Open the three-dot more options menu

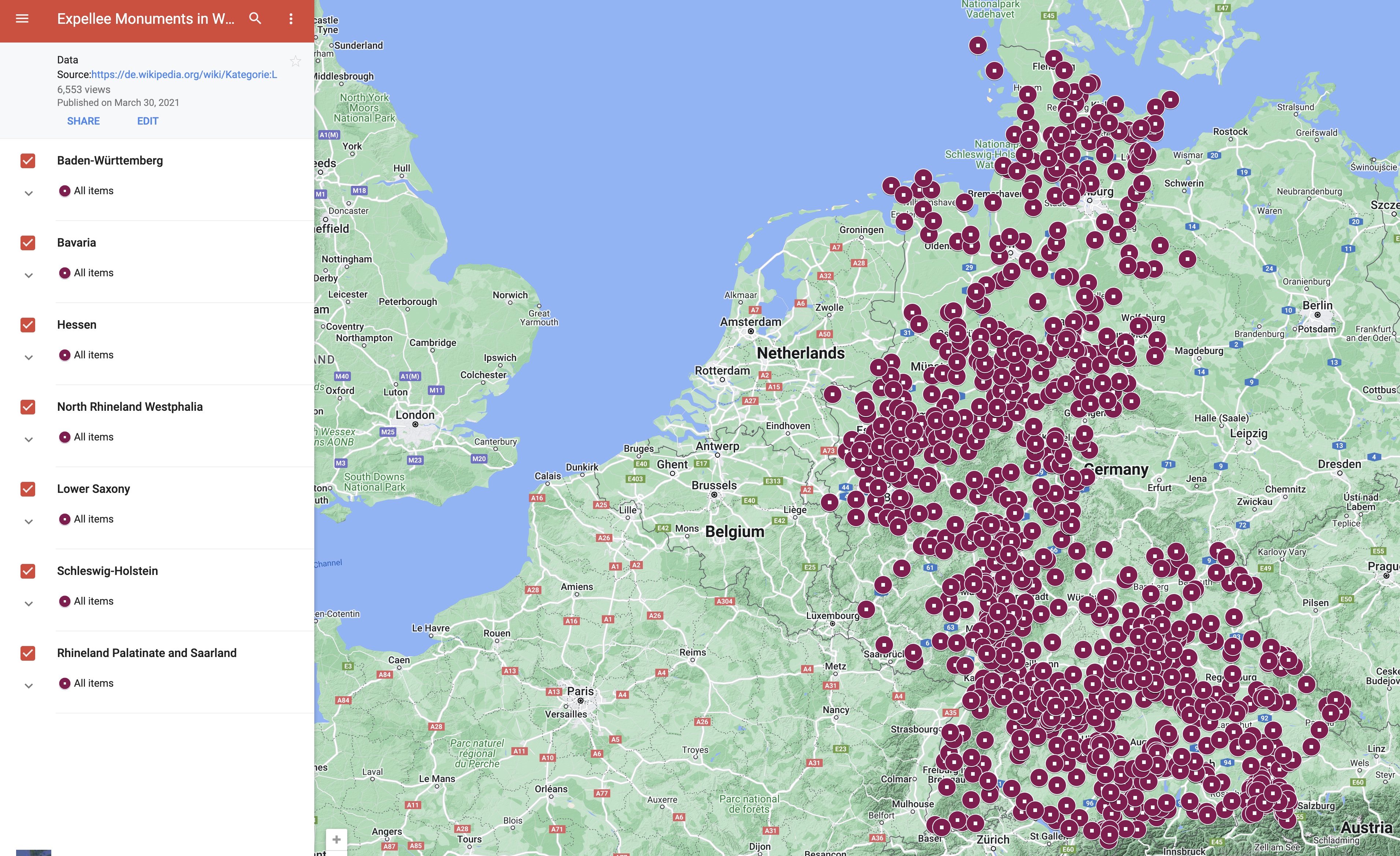click(291, 19)
